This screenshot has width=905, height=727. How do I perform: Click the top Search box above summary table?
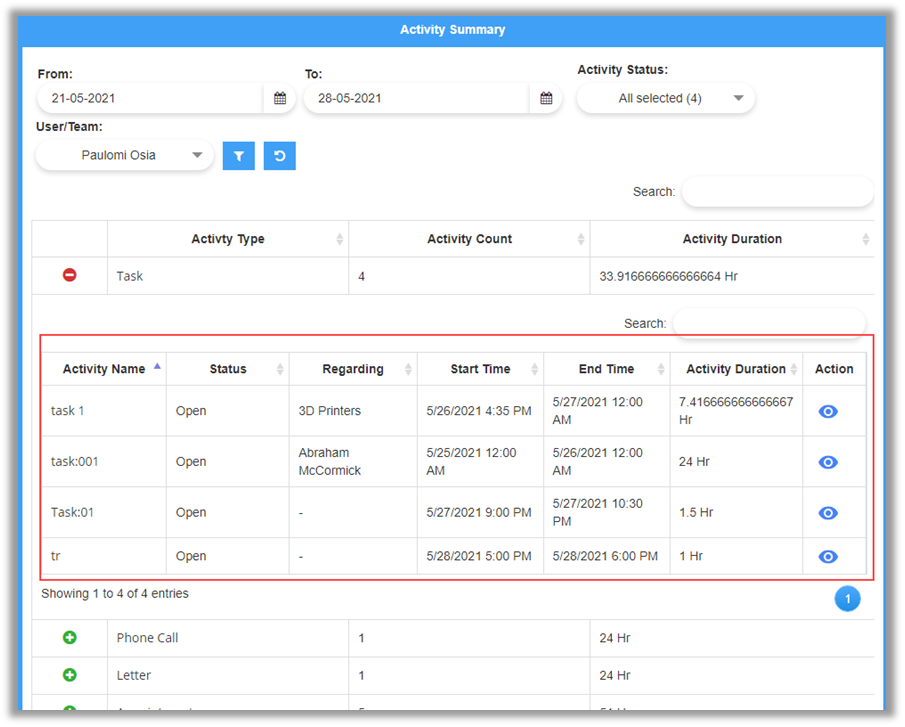[x=777, y=192]
